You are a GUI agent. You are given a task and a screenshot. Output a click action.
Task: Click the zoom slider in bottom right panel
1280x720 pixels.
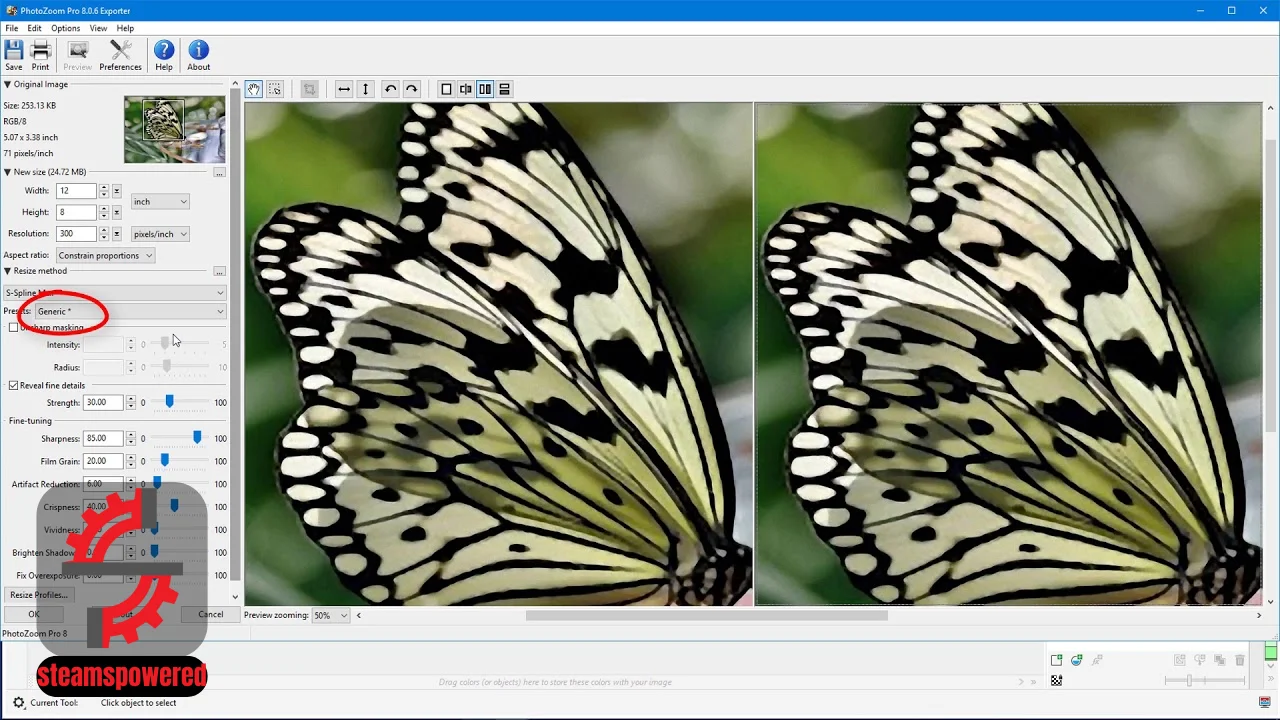1189,680
